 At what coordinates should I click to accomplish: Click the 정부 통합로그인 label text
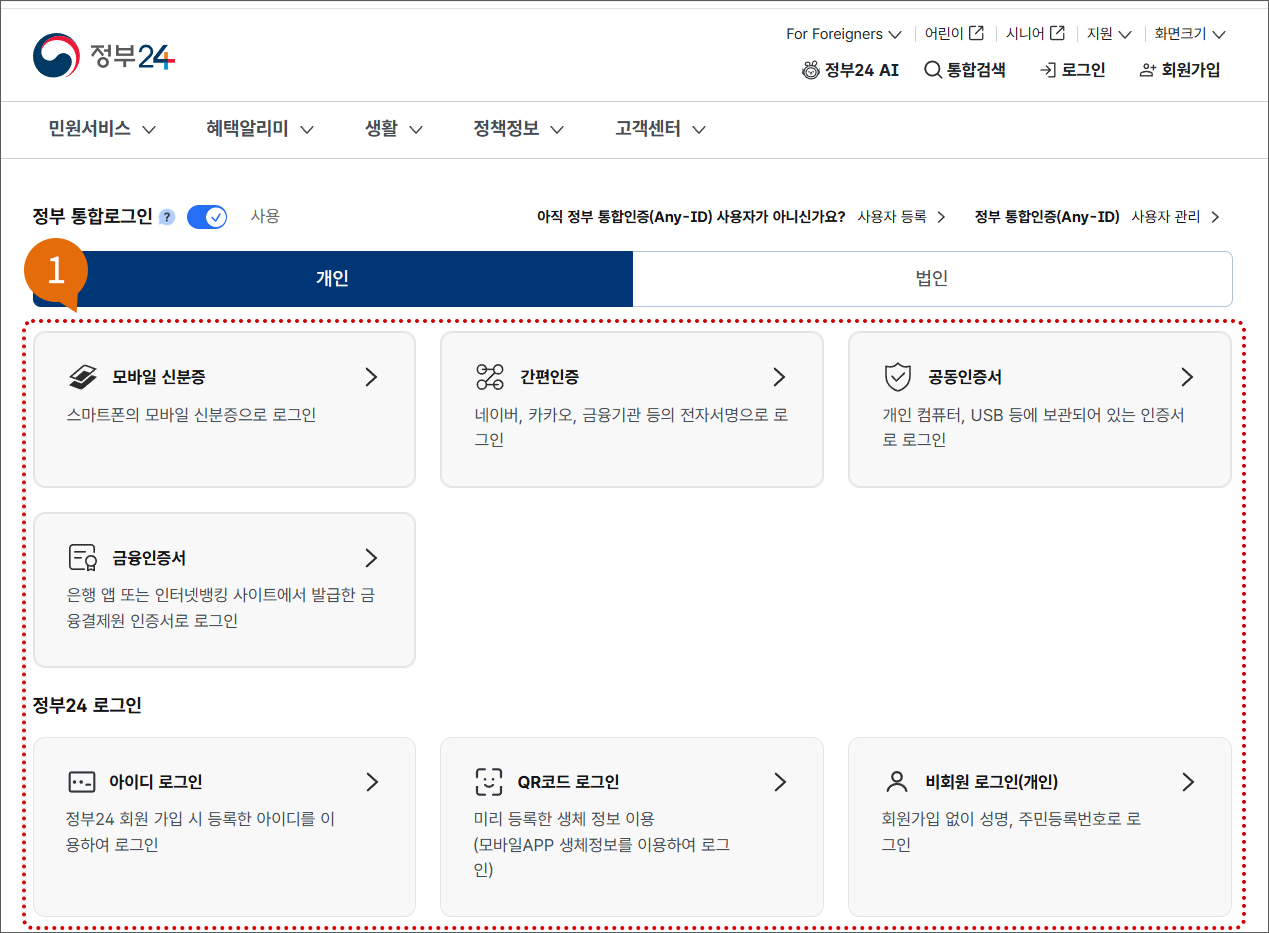tap(92, 217)
